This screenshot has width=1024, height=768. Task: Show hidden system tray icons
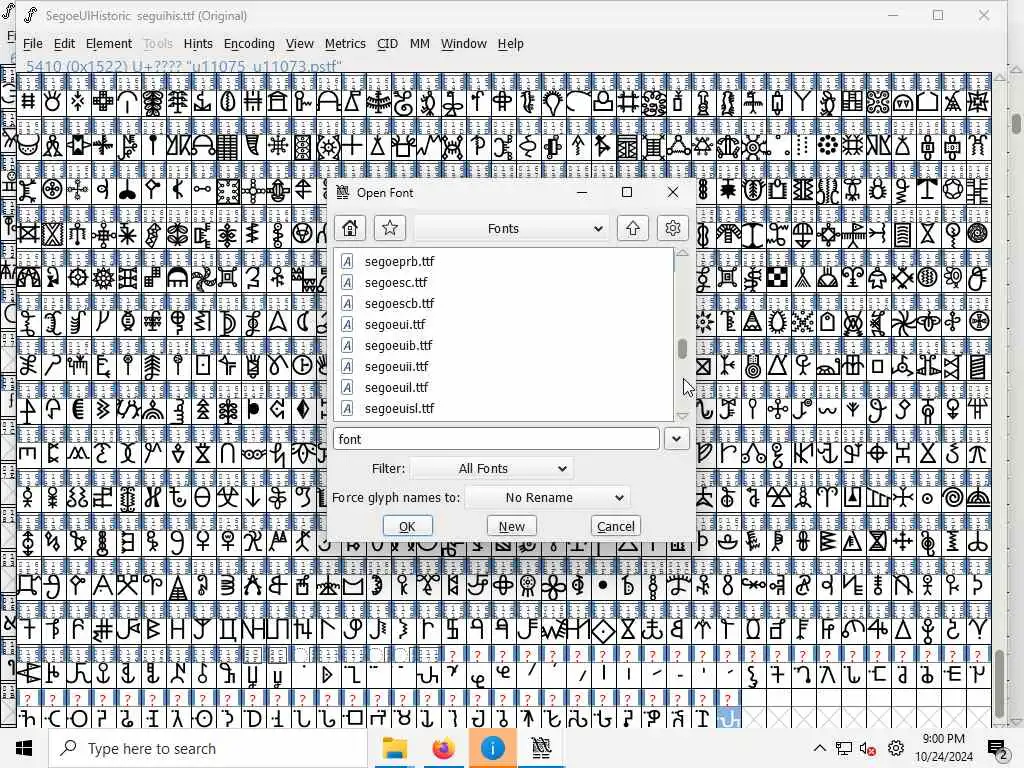pyautogui.click(x=820, y=748)
